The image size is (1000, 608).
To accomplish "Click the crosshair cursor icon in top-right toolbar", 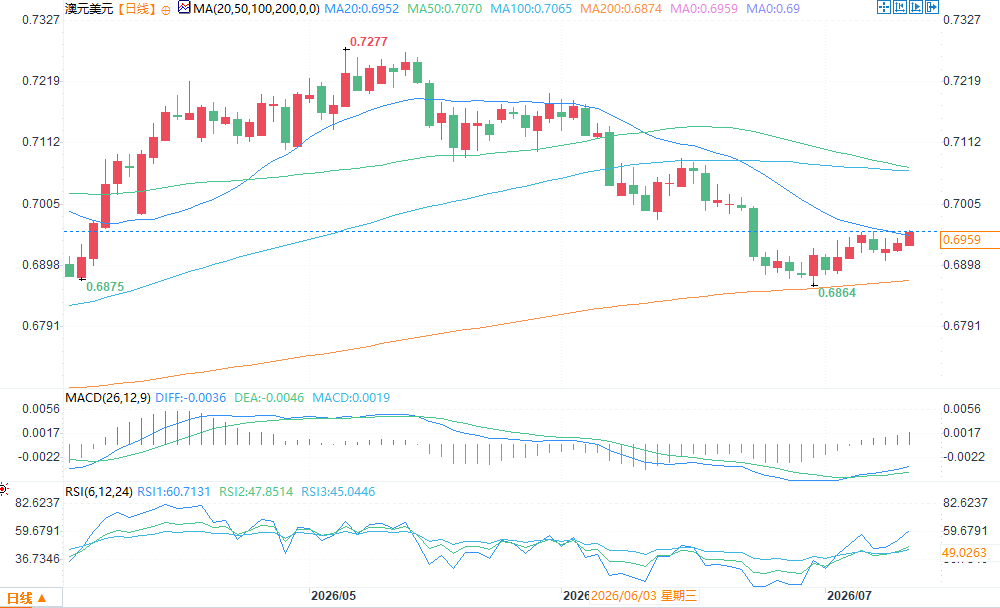I will 884,7.
